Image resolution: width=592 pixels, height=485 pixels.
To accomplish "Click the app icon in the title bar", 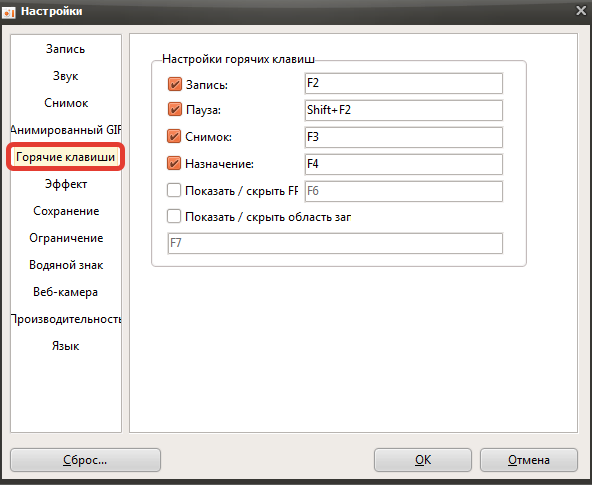I will 8,12.
